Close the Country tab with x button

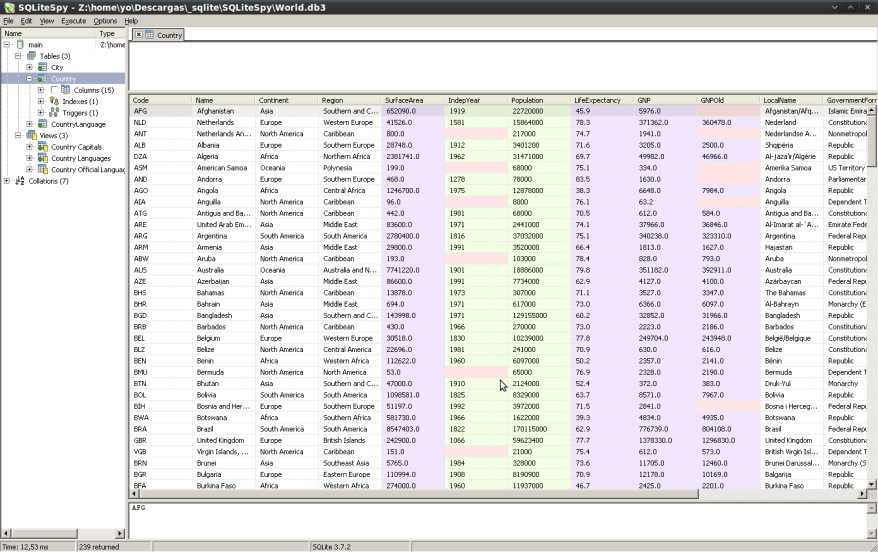click(139, 35)
